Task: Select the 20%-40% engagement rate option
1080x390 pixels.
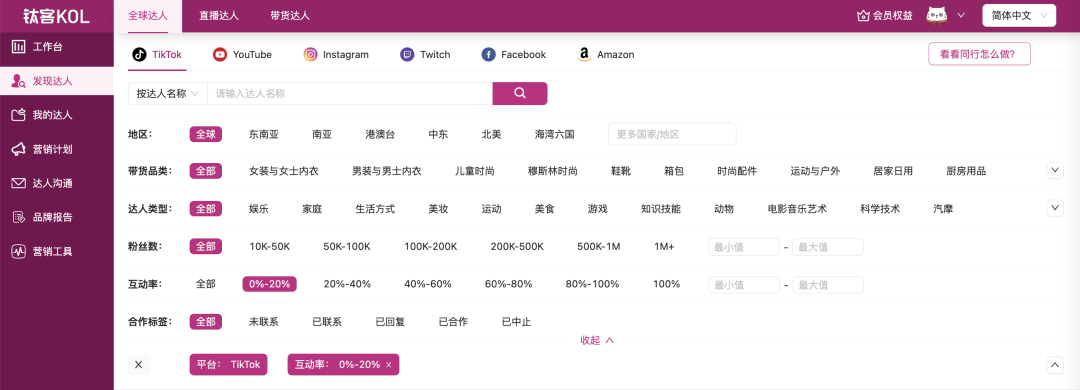Action: point(347,284)
